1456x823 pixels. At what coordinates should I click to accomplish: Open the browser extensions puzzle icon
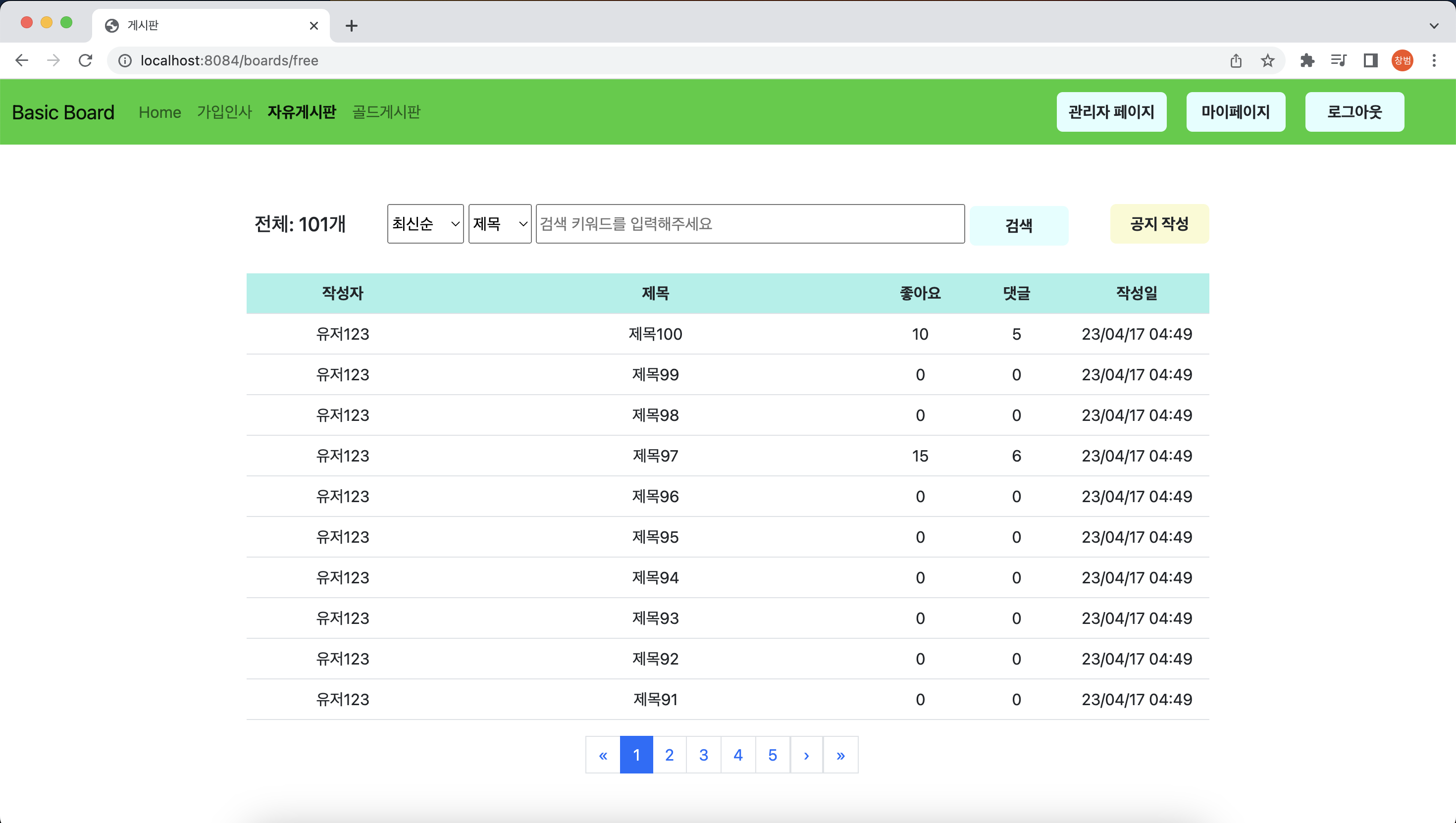coord(1307,60)
